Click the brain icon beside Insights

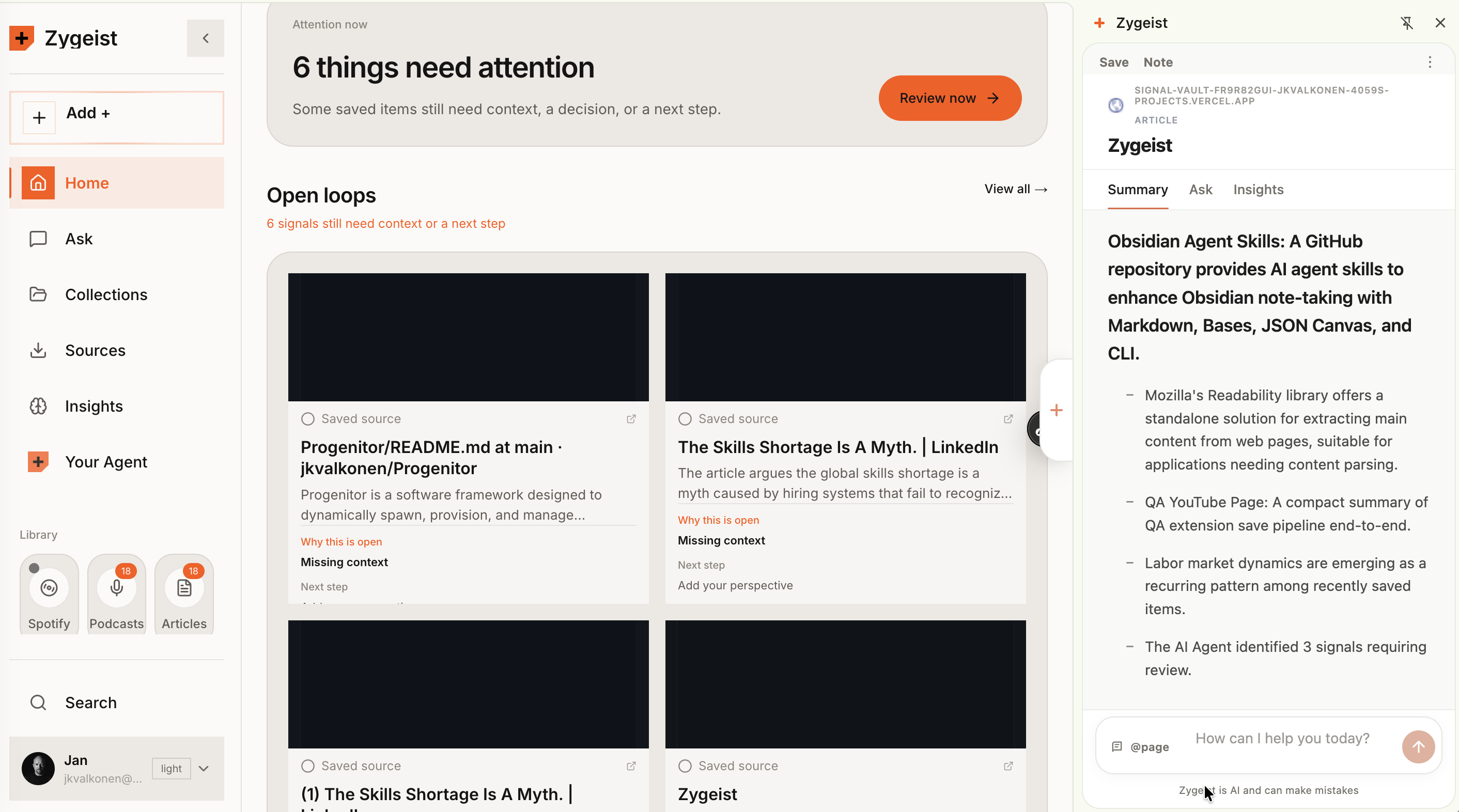tap(38, 406)
